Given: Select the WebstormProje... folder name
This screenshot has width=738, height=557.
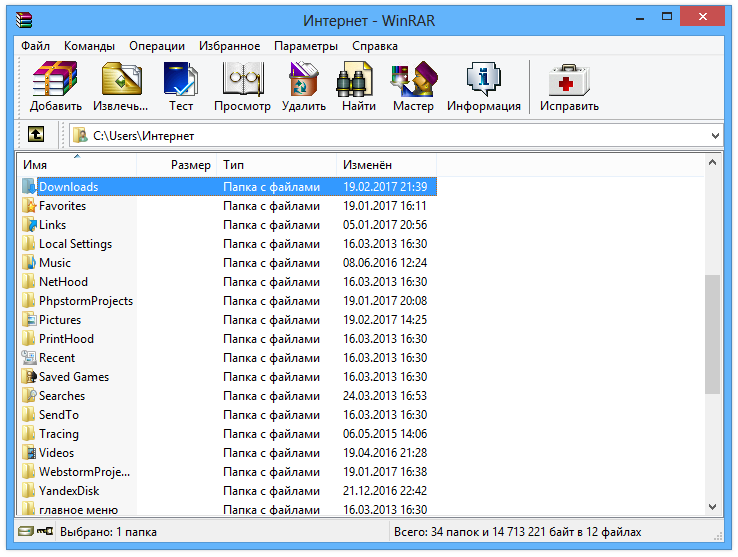Looking at the screenshot, I should [x=84, y=472].
